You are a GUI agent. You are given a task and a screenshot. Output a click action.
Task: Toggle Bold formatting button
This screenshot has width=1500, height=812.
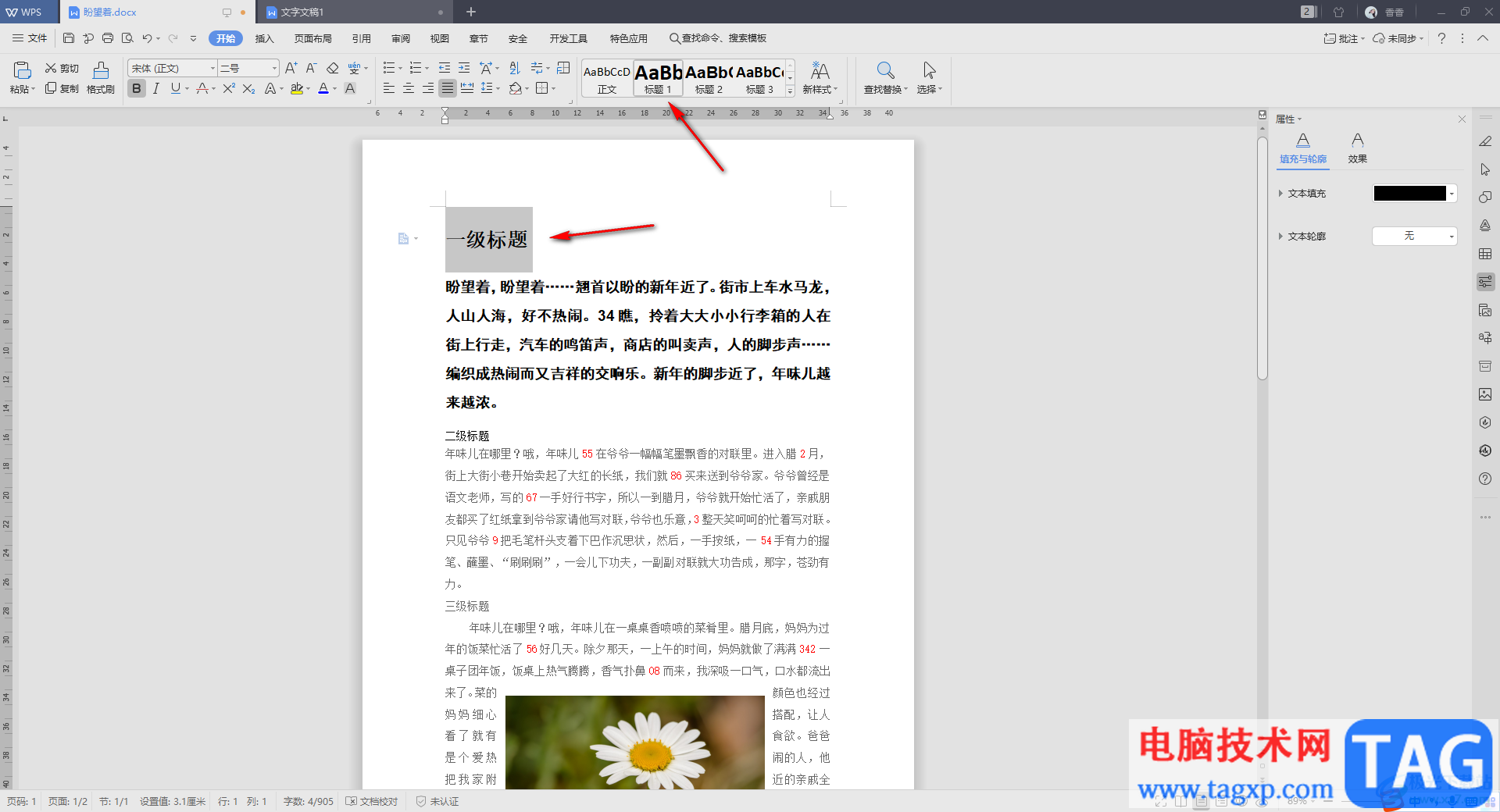(137, 89)
